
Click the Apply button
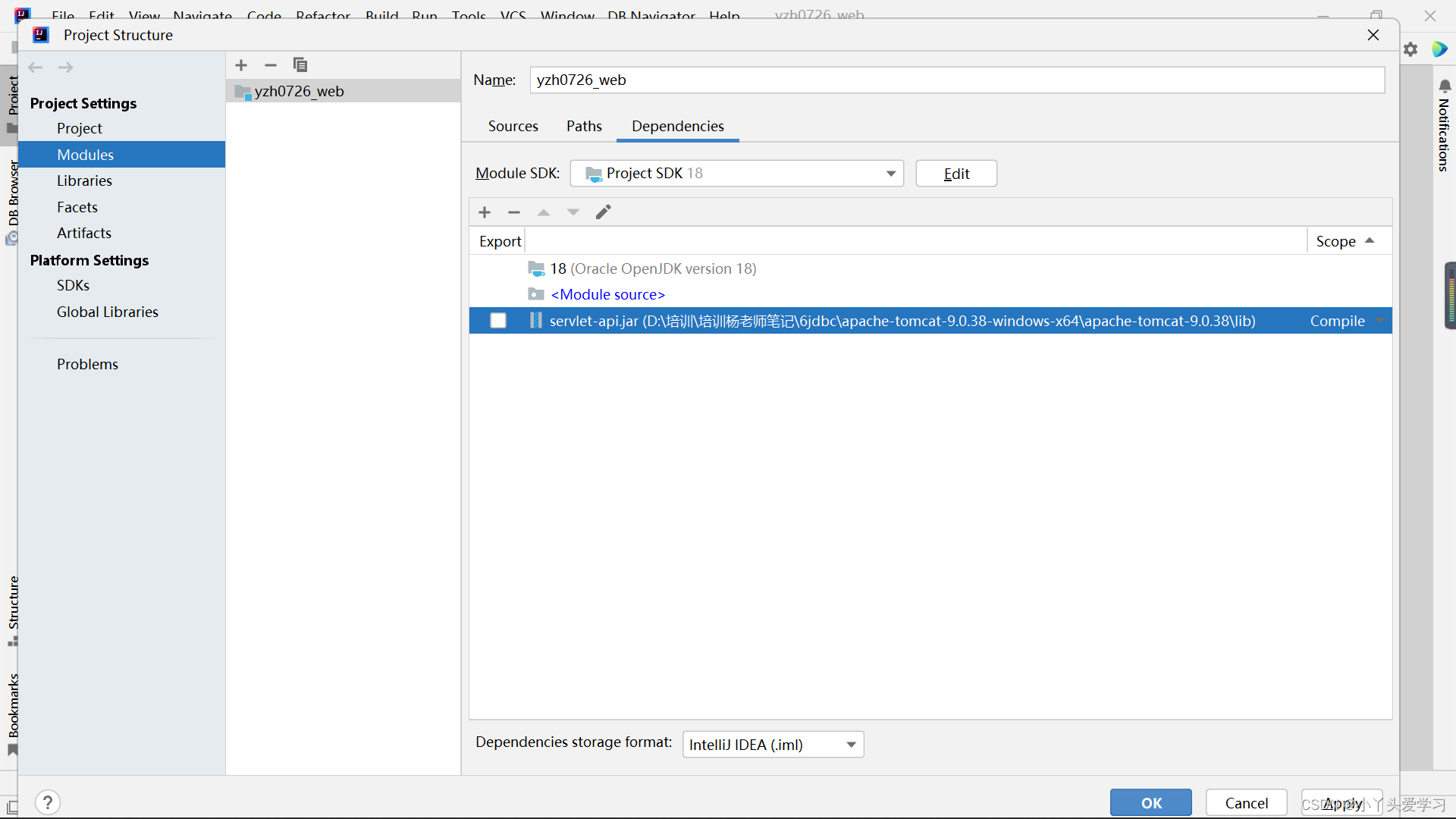click(x=1342, y=803)
